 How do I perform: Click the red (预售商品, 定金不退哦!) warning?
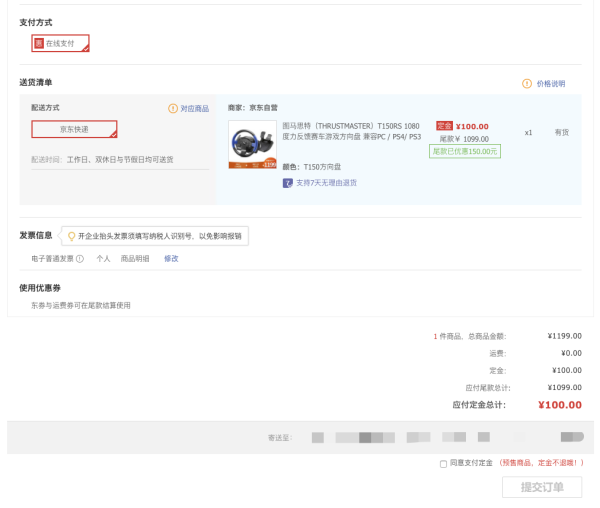coord(541,463)
